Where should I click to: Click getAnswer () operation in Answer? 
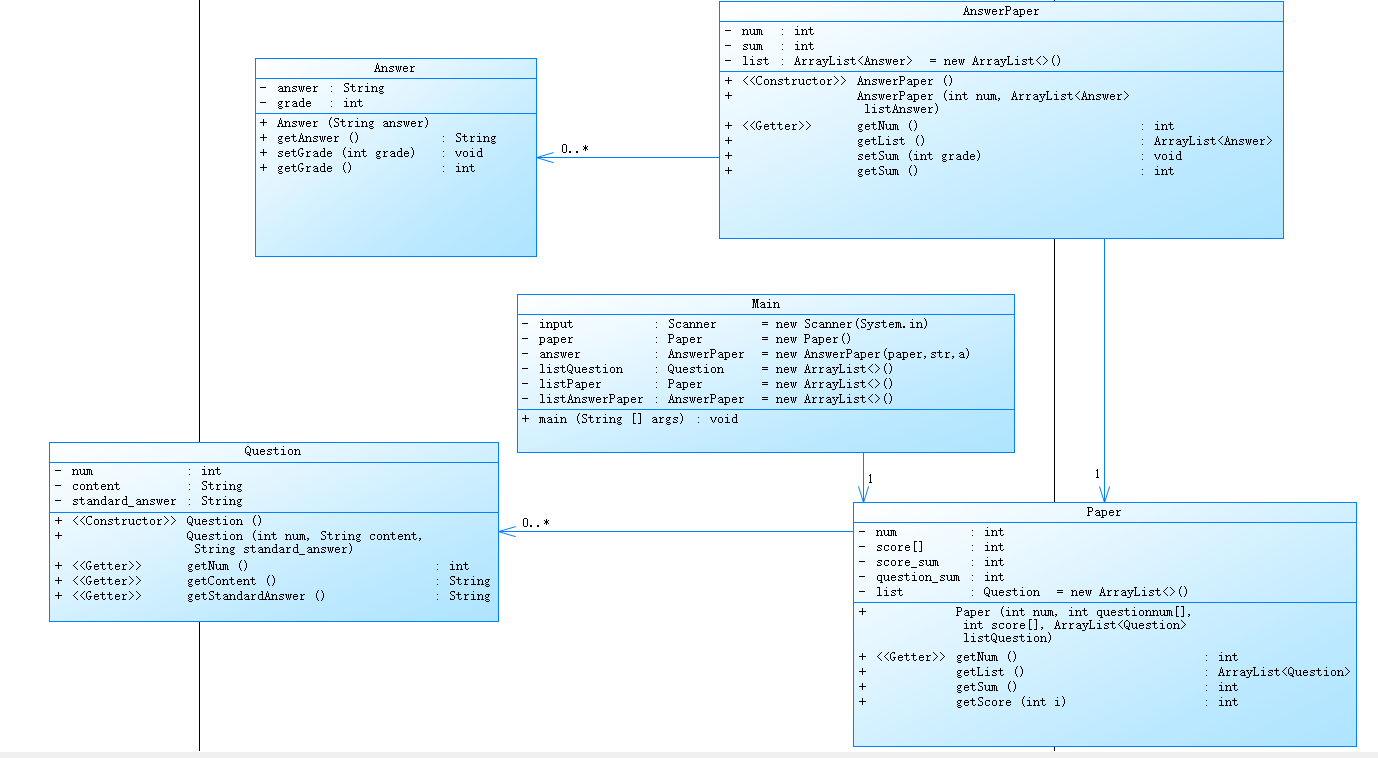tap(378, 138)
